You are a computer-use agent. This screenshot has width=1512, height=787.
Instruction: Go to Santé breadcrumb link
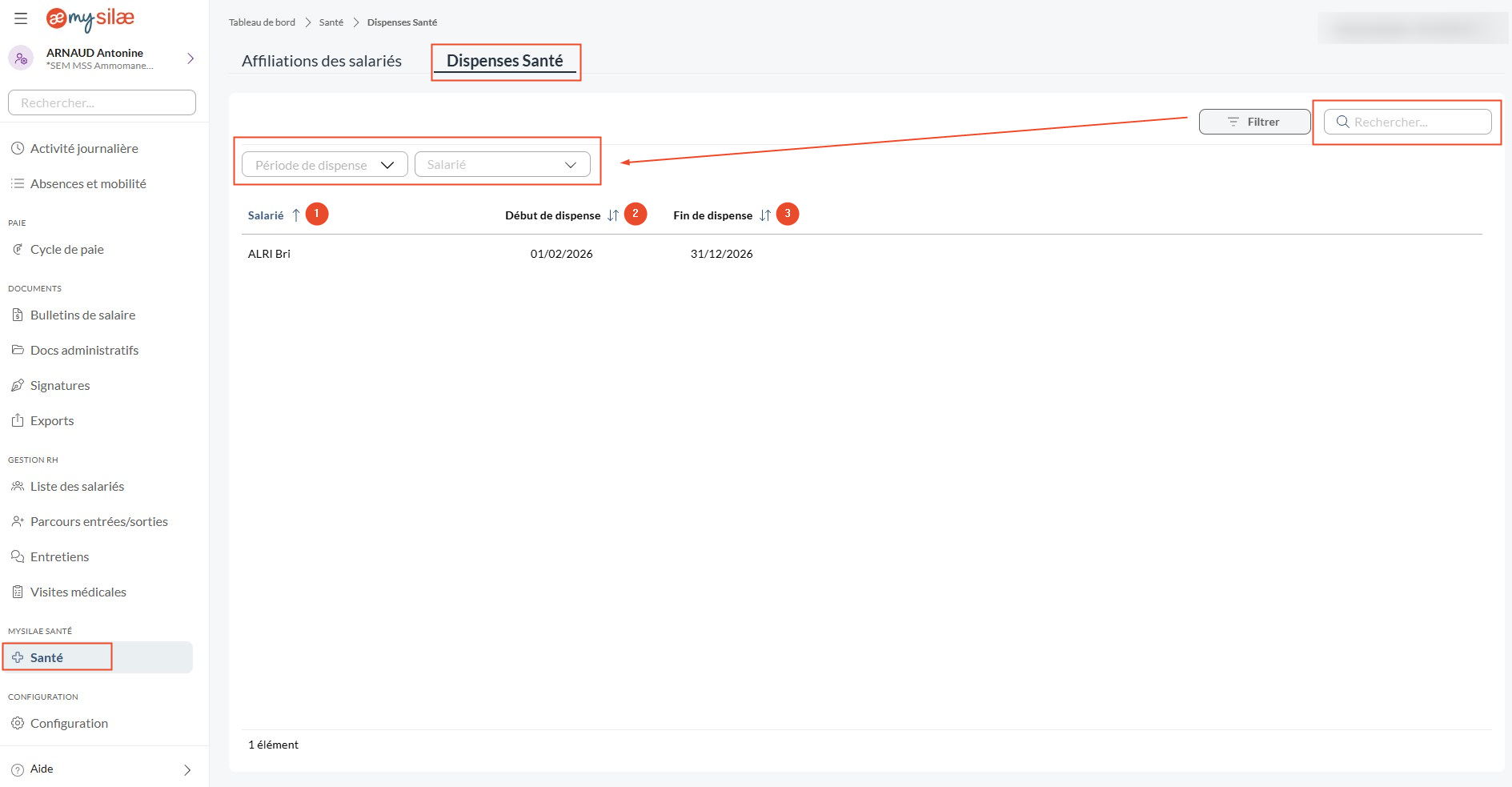(x=331, y=22)
